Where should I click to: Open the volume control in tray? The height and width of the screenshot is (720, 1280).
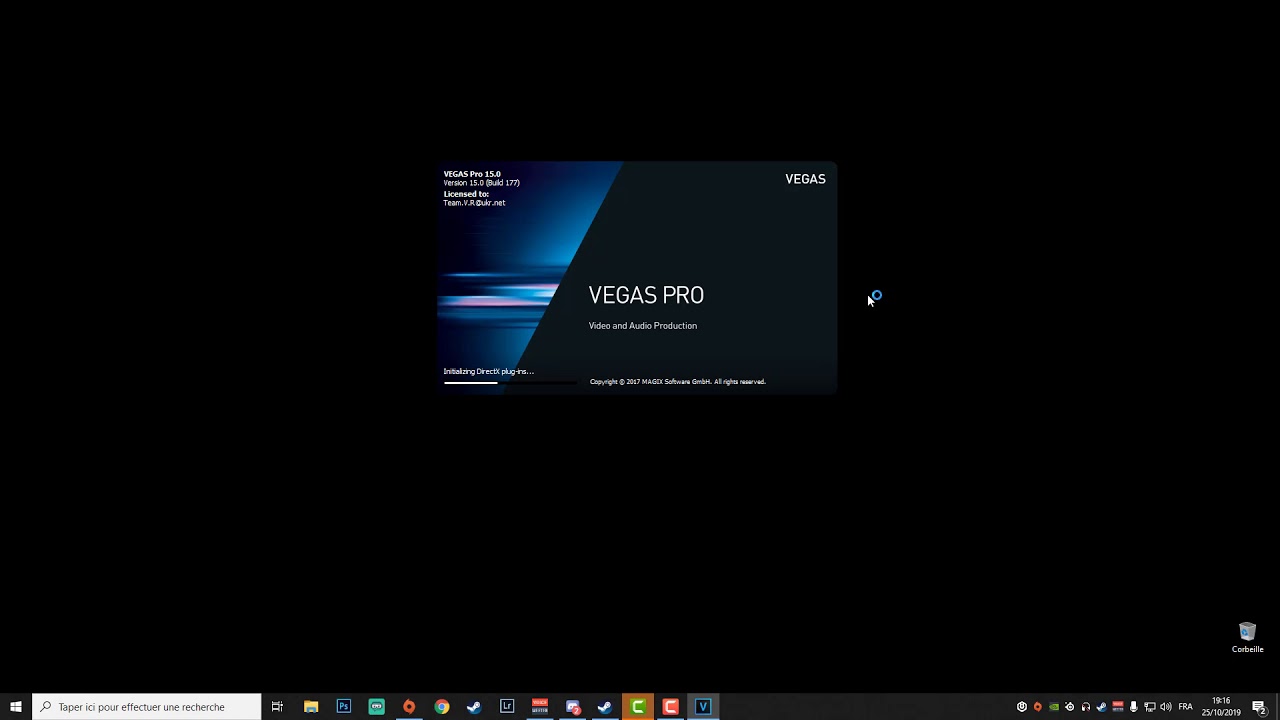tap(1166, 707)
